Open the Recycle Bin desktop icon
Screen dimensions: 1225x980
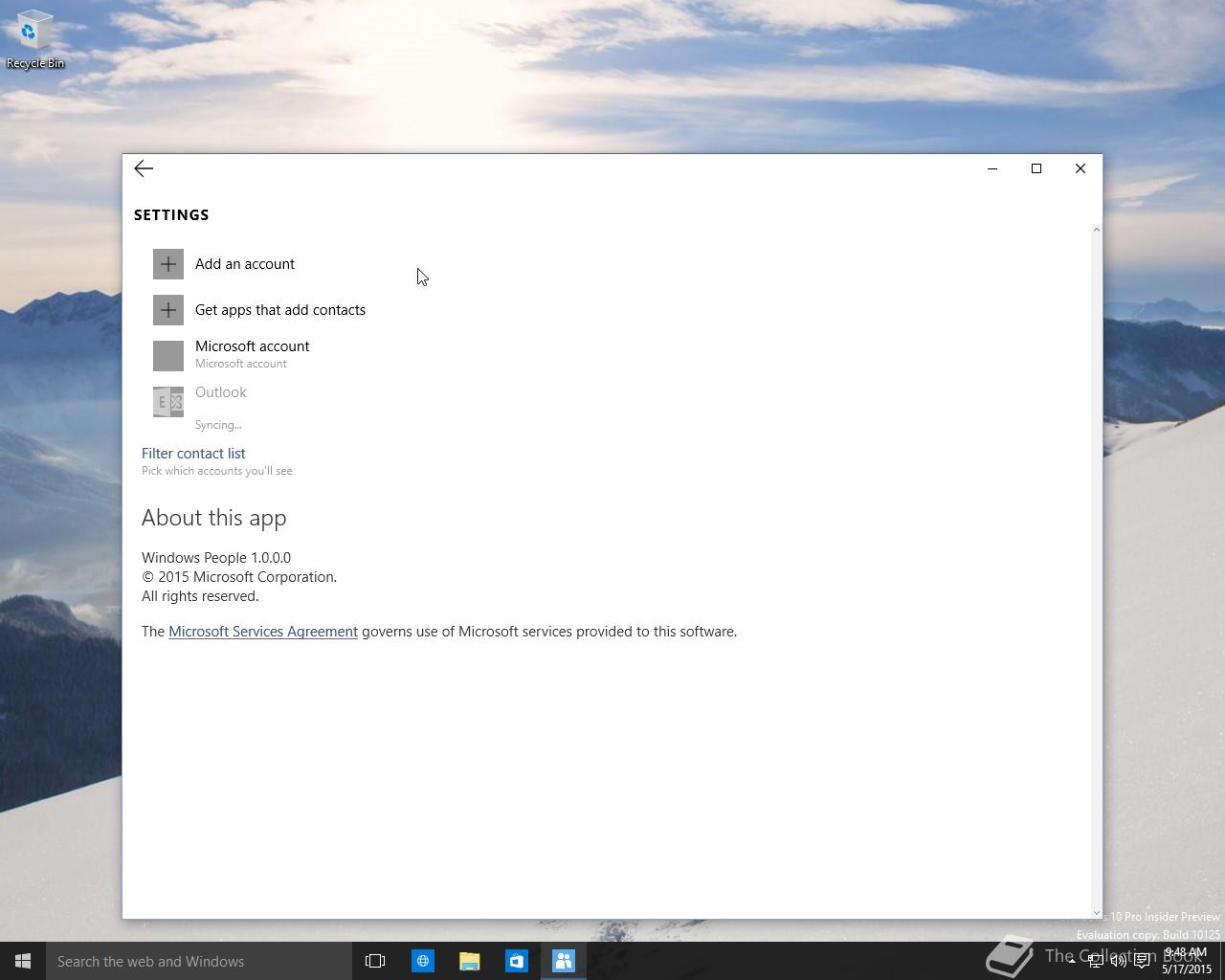point(35,40)
